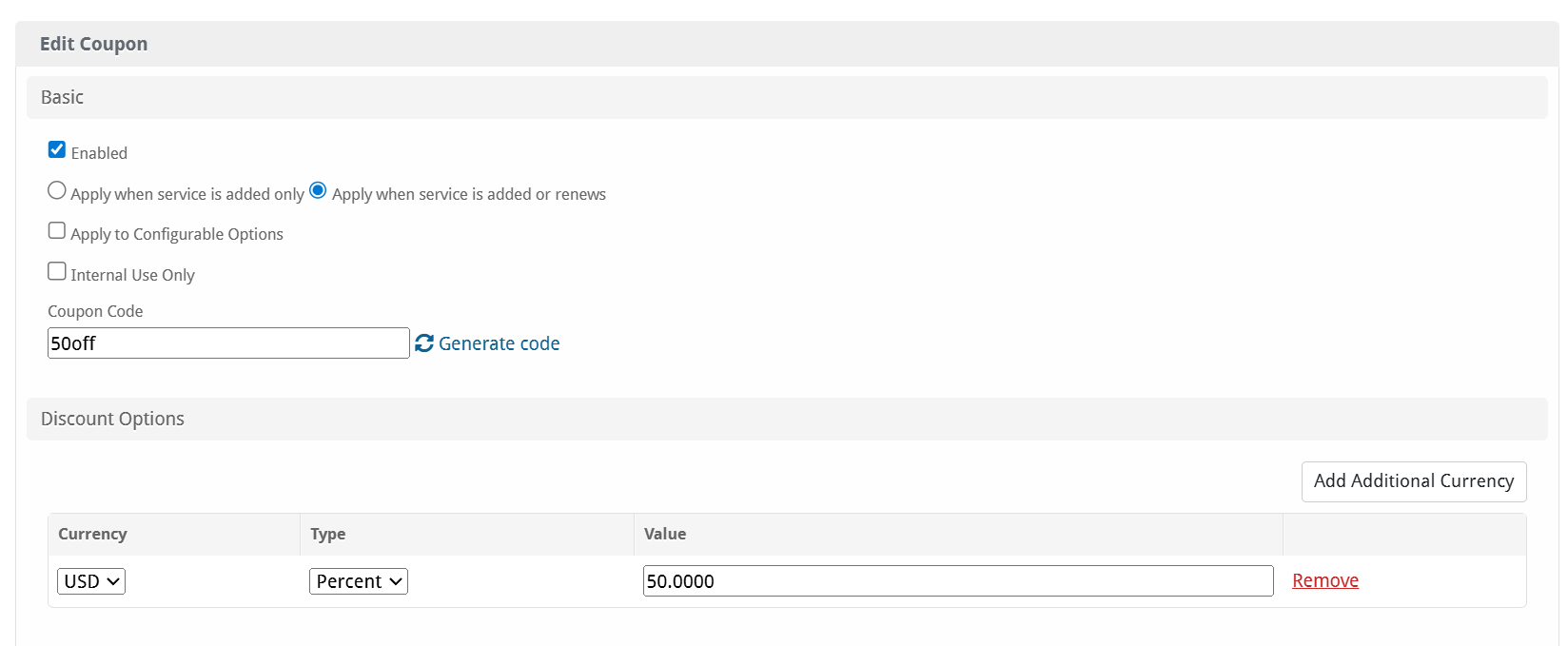Focus the discount Value input field
1568x646 pixels.
coord(957,581)
